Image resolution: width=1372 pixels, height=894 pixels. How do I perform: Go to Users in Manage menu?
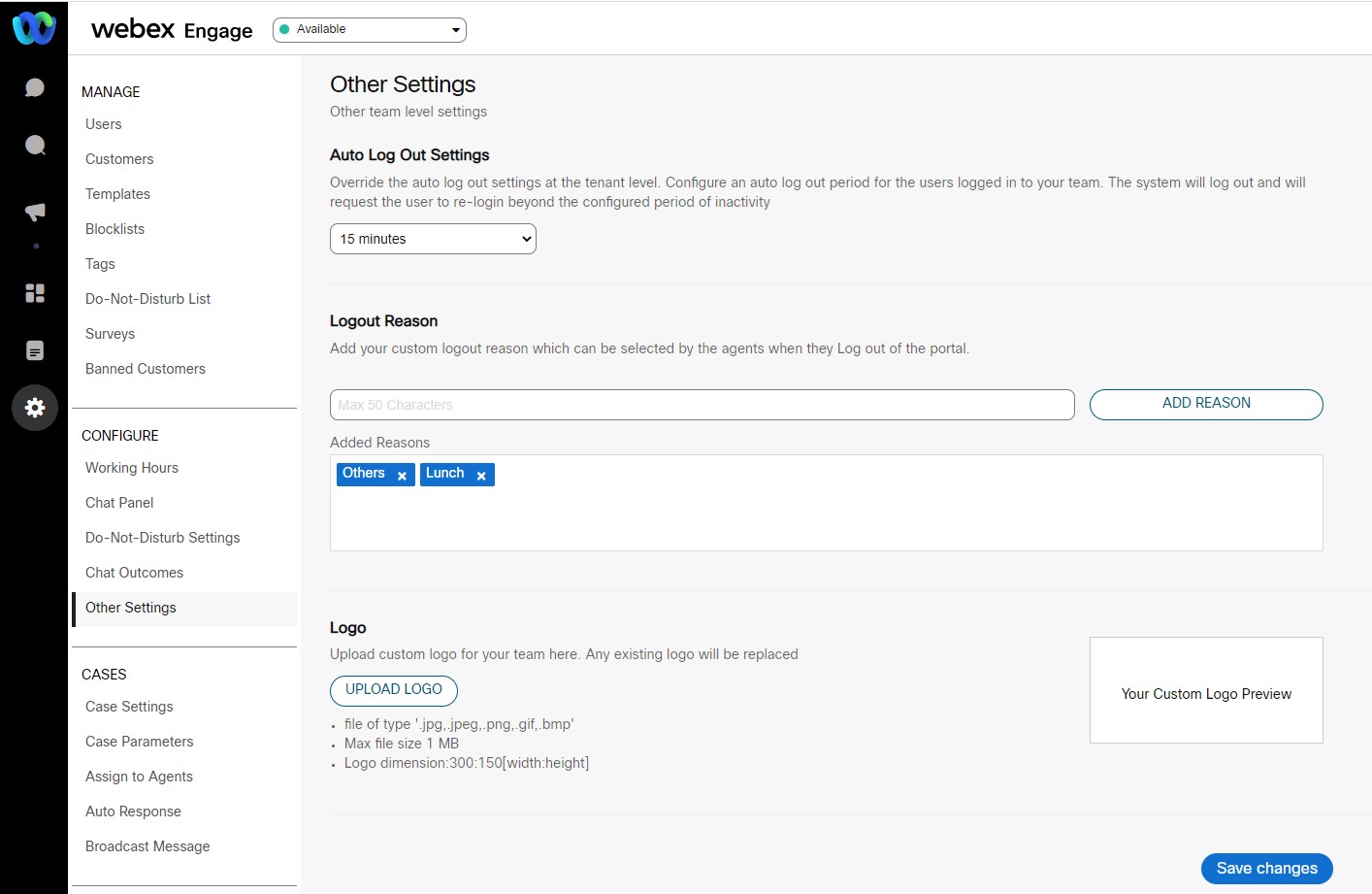(x=104, y=124)
